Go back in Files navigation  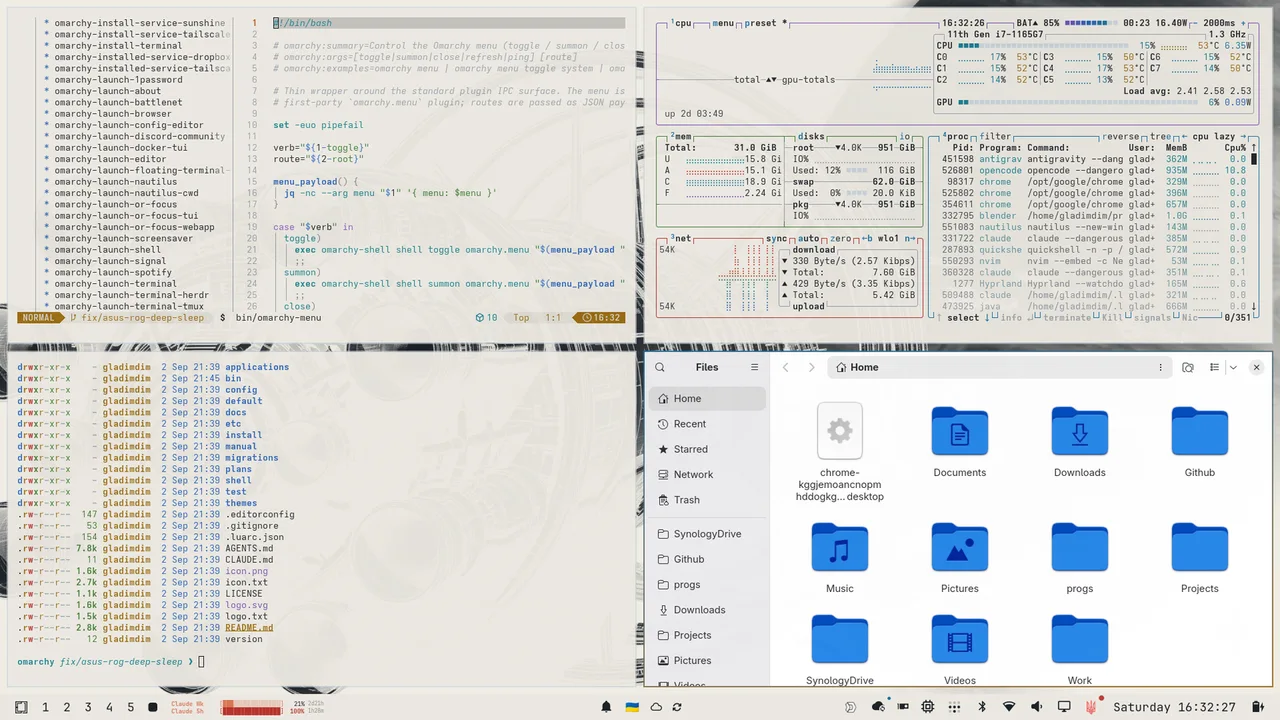pyautogui.click(x=786, y=367)
